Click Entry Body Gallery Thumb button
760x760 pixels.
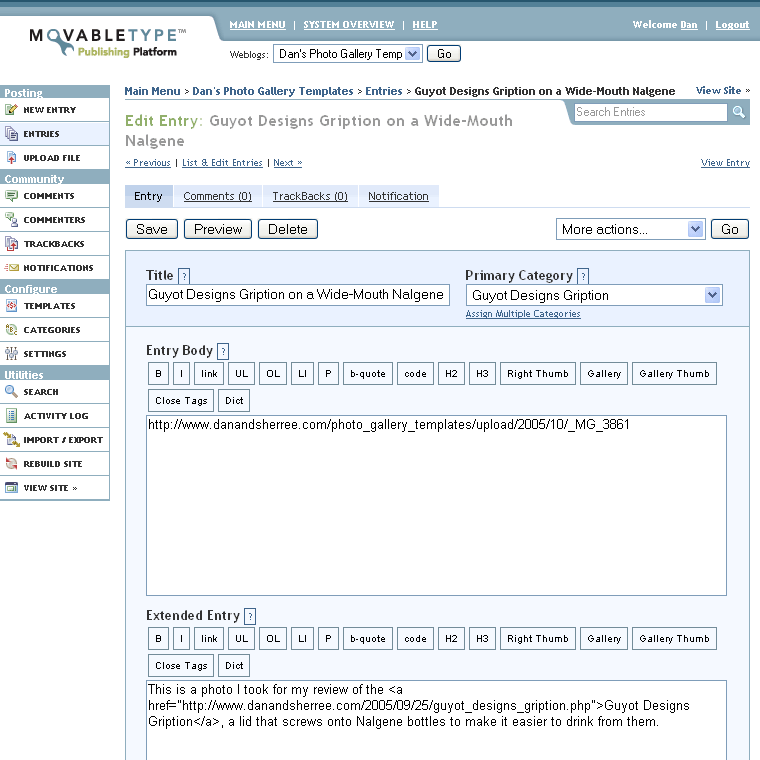click(674, 374)
